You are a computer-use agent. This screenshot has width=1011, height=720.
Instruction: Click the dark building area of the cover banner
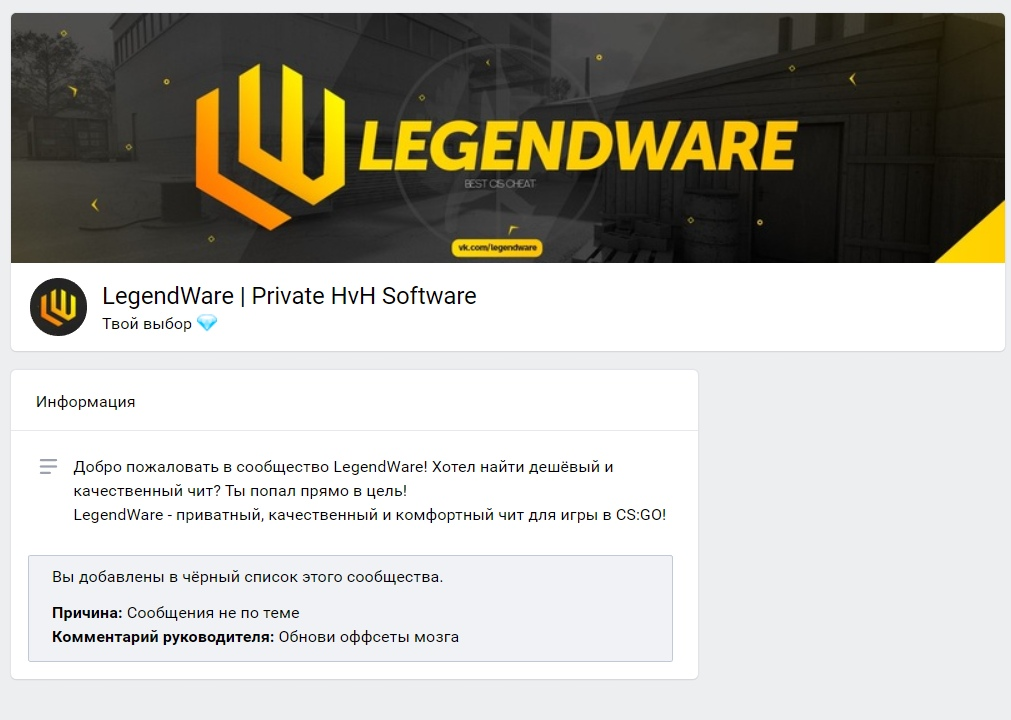pyautogui.click(x=903, y=161)
